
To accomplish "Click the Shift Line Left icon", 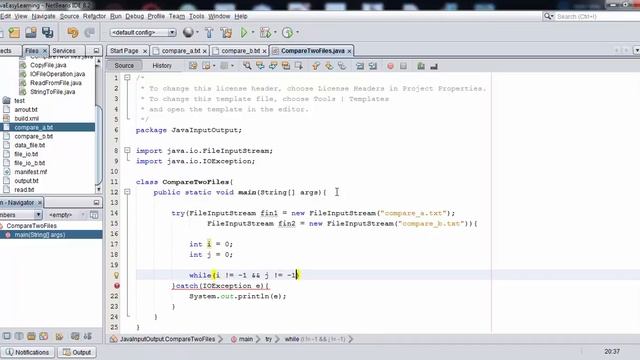I will click(x=360, y=66).
